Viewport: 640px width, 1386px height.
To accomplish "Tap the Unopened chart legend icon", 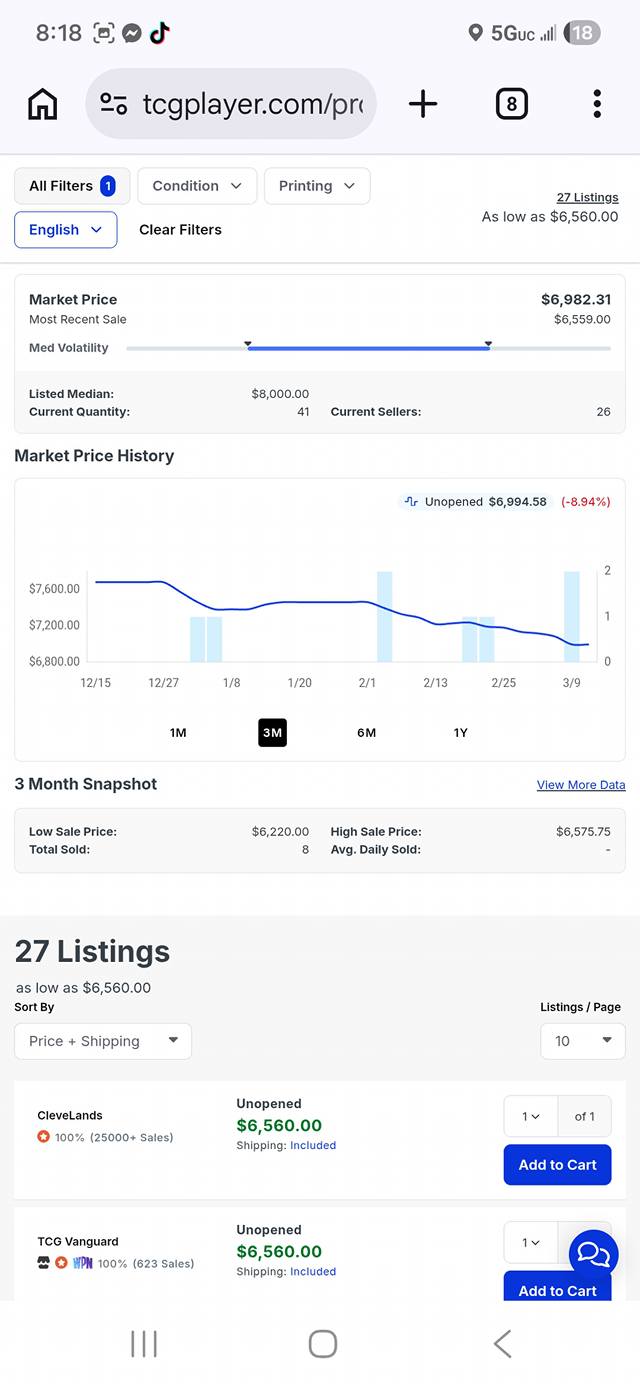I will pyautogui.click(x=411, y=502).
